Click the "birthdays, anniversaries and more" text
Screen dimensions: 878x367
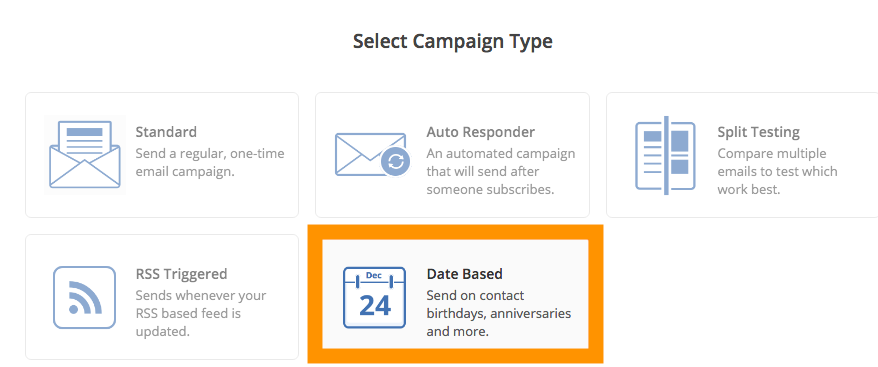click(499, 322)
